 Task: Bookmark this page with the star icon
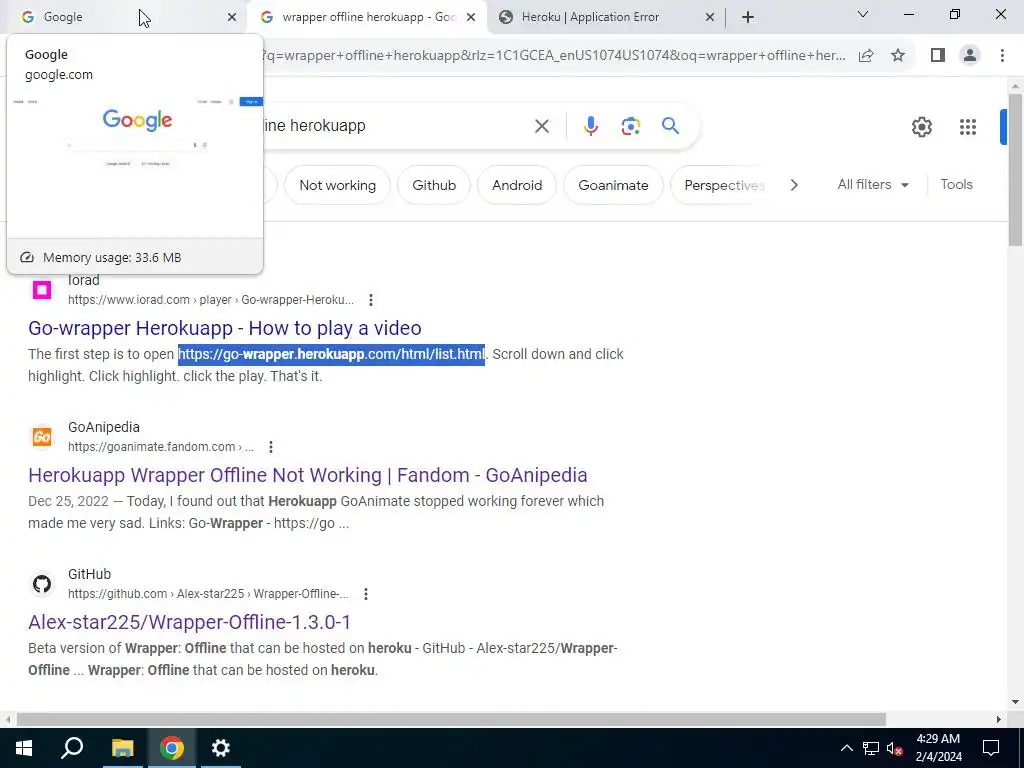click(898, 56)
